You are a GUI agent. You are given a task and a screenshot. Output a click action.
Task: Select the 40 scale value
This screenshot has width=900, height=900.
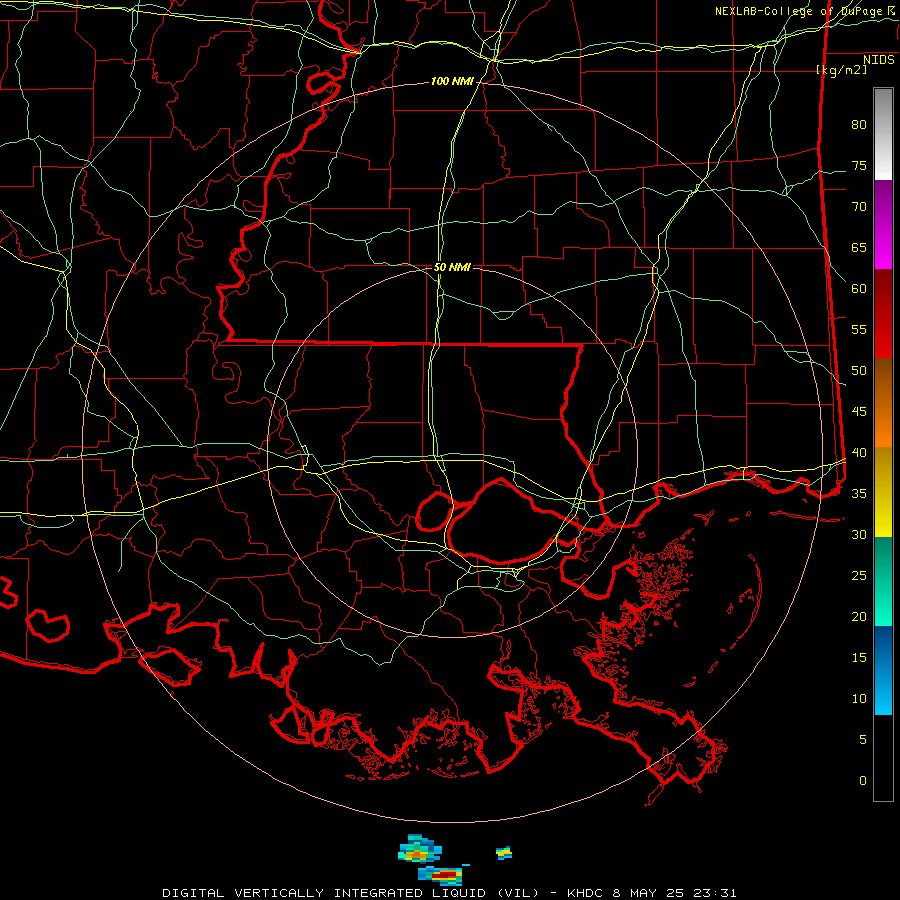coord(859,452)
